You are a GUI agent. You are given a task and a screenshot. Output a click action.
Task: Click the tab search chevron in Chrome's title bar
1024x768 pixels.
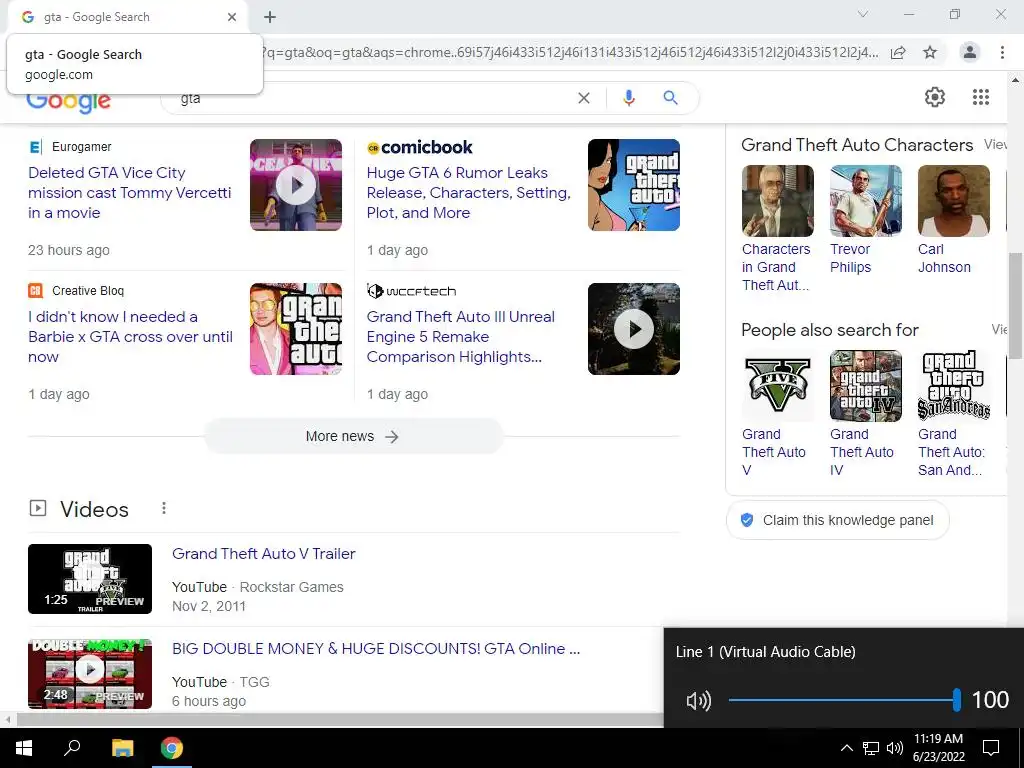click(x=863, y=14)
